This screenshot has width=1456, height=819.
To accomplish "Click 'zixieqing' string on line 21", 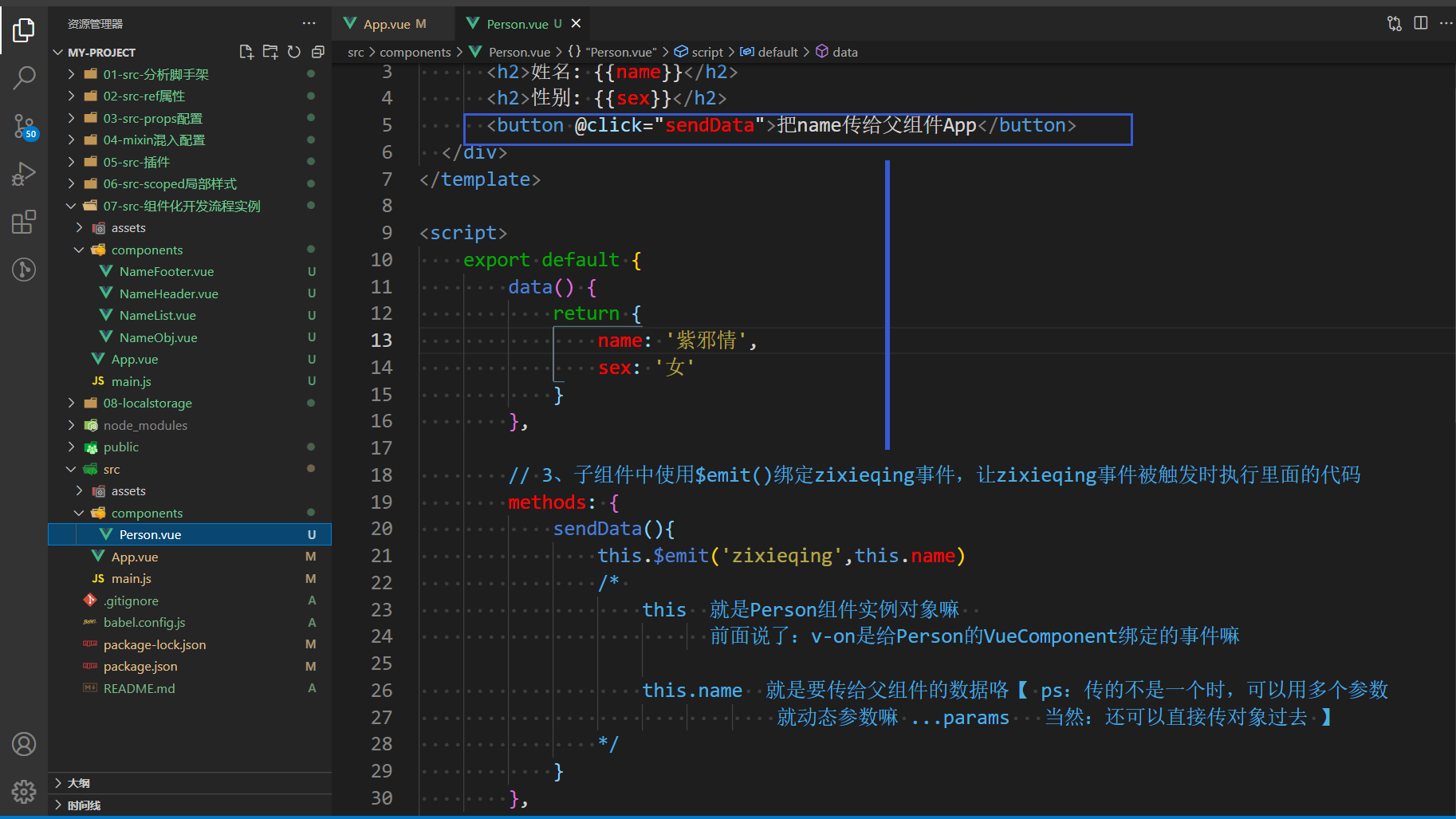I will tap(782, 556).
